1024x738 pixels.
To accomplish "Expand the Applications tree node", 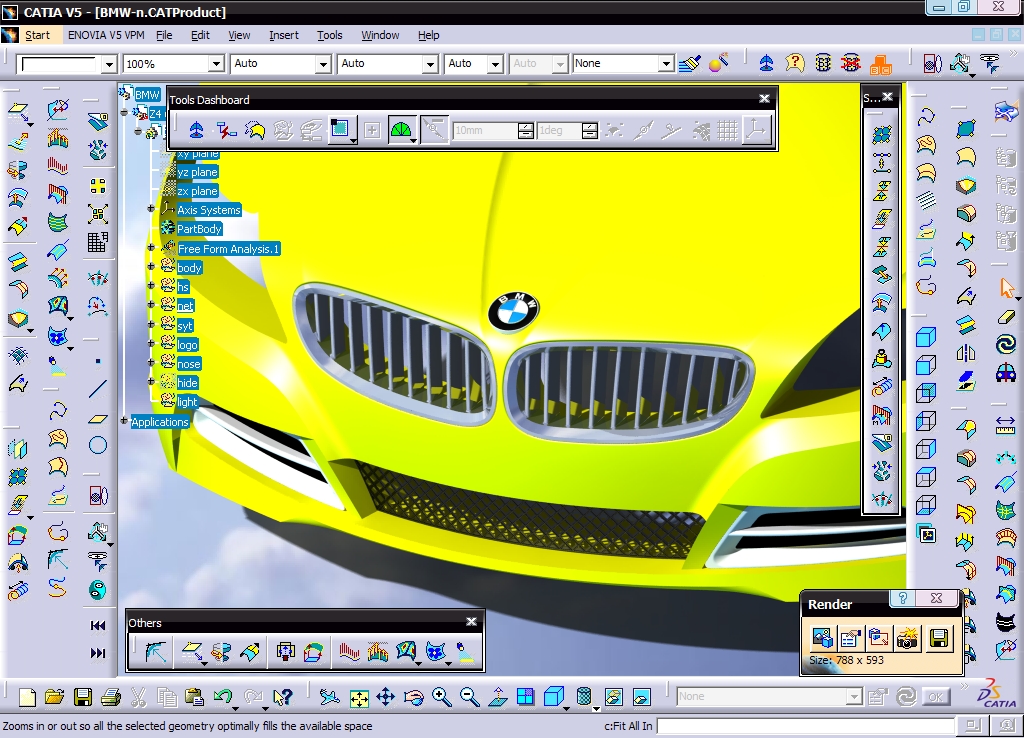I will pyautogui.click(x=123, y=421).
